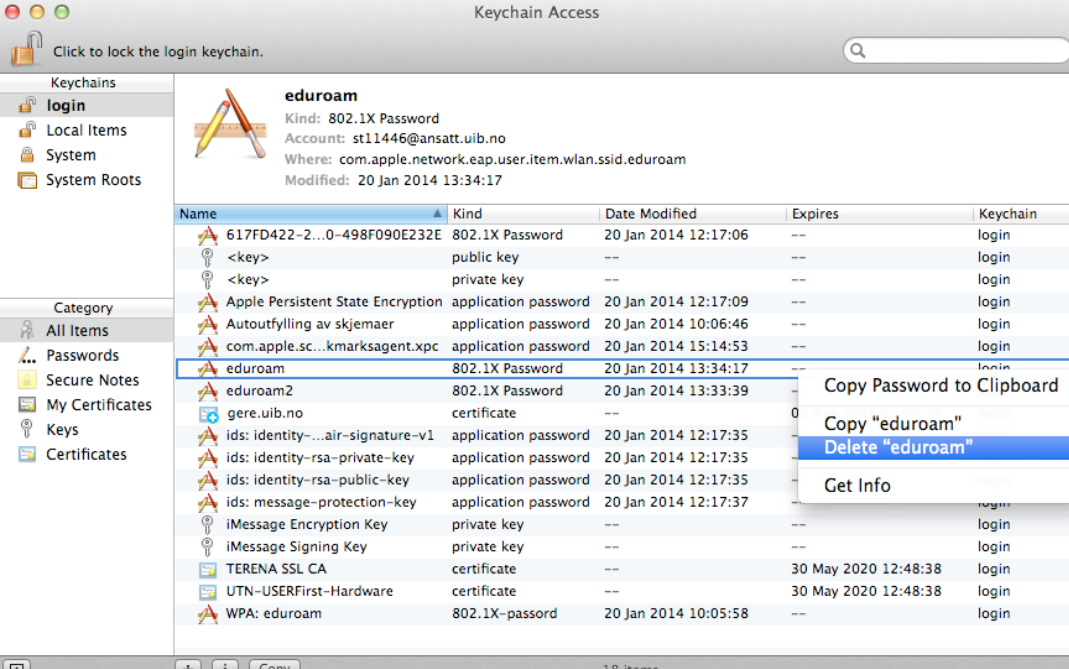Screen dimensions: 1069x669
Task: Select System Roots folder icon
Action: 27,180
